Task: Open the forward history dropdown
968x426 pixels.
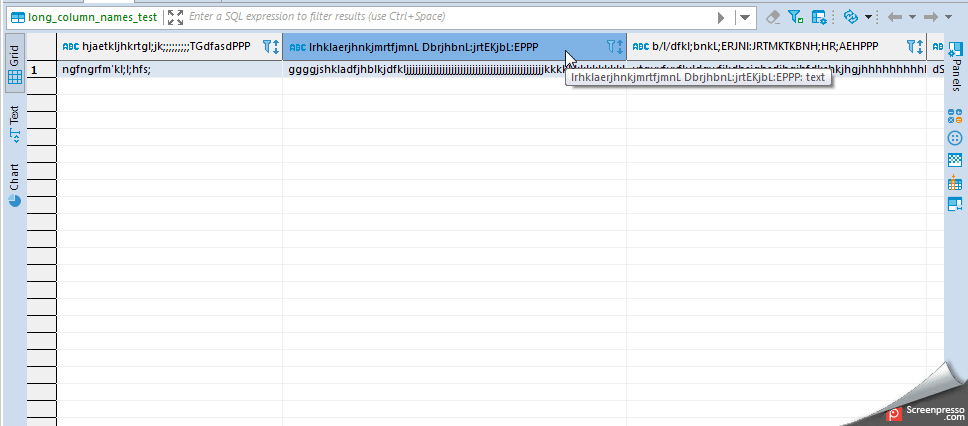Action: tap(948, 17)
